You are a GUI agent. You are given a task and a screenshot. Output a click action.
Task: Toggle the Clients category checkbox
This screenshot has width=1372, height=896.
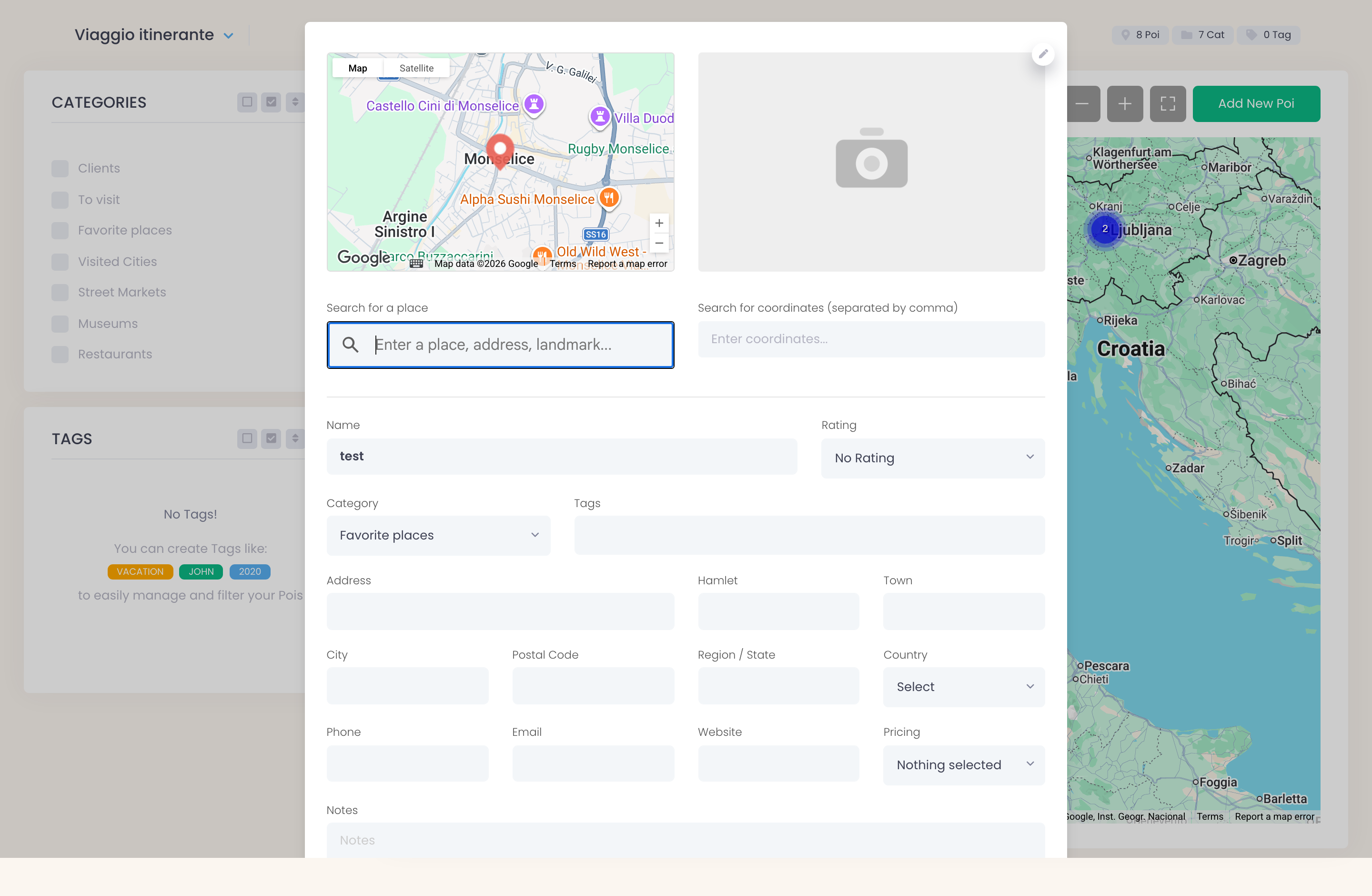click(x=60, y=168)
